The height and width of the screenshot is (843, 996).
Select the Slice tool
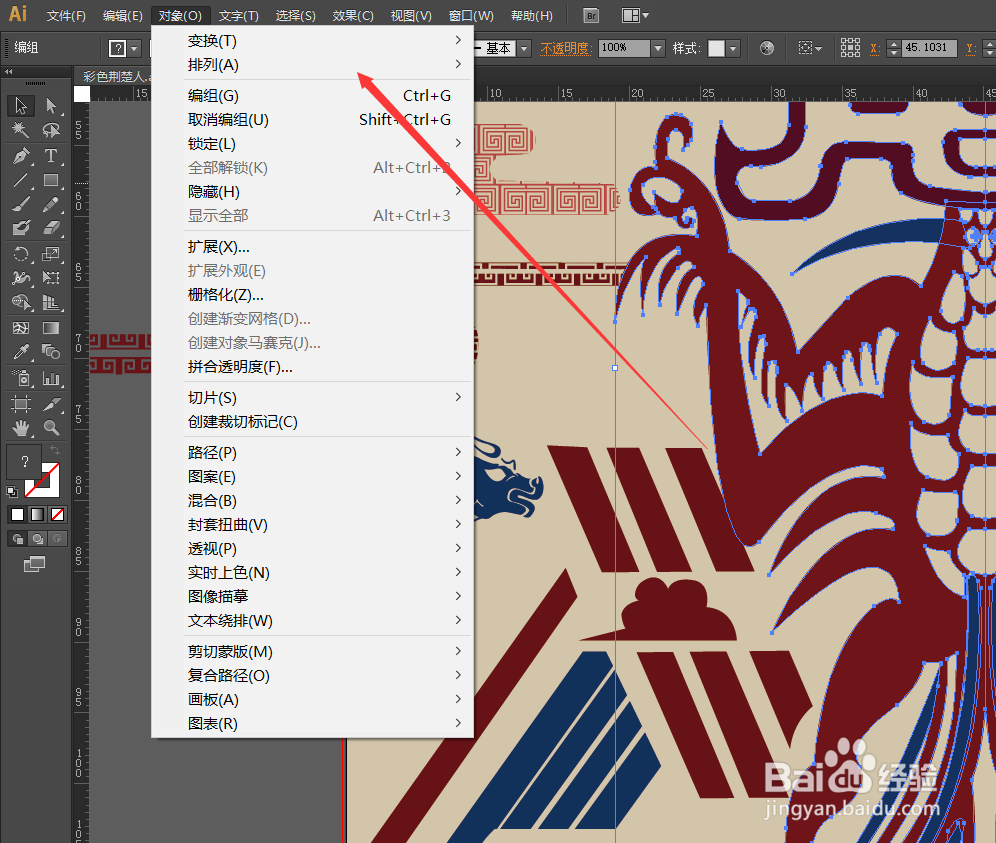[x=51, y=404]
